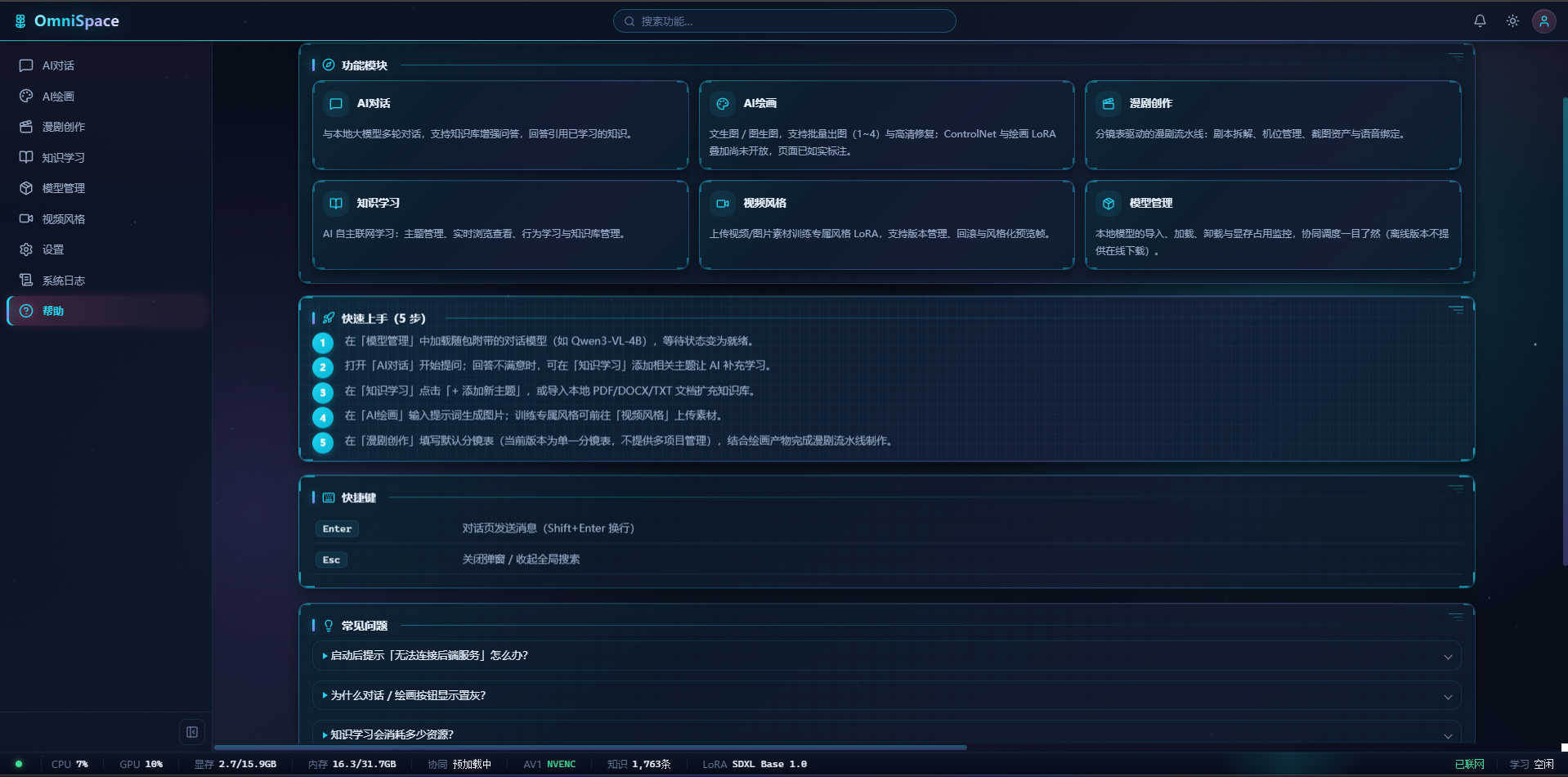Click the horizontal scrollbar at the bottom
1568x777 pixels.
click(x=590, y=747)
